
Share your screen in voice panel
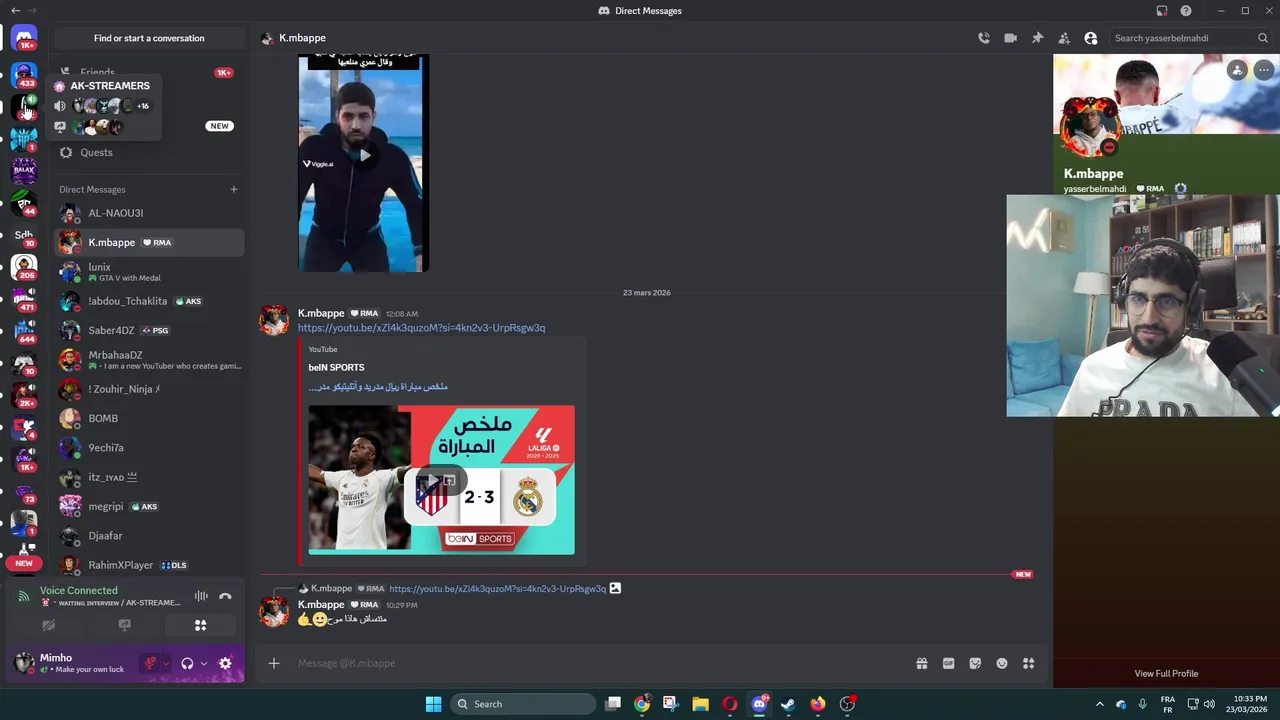point(124,625)
